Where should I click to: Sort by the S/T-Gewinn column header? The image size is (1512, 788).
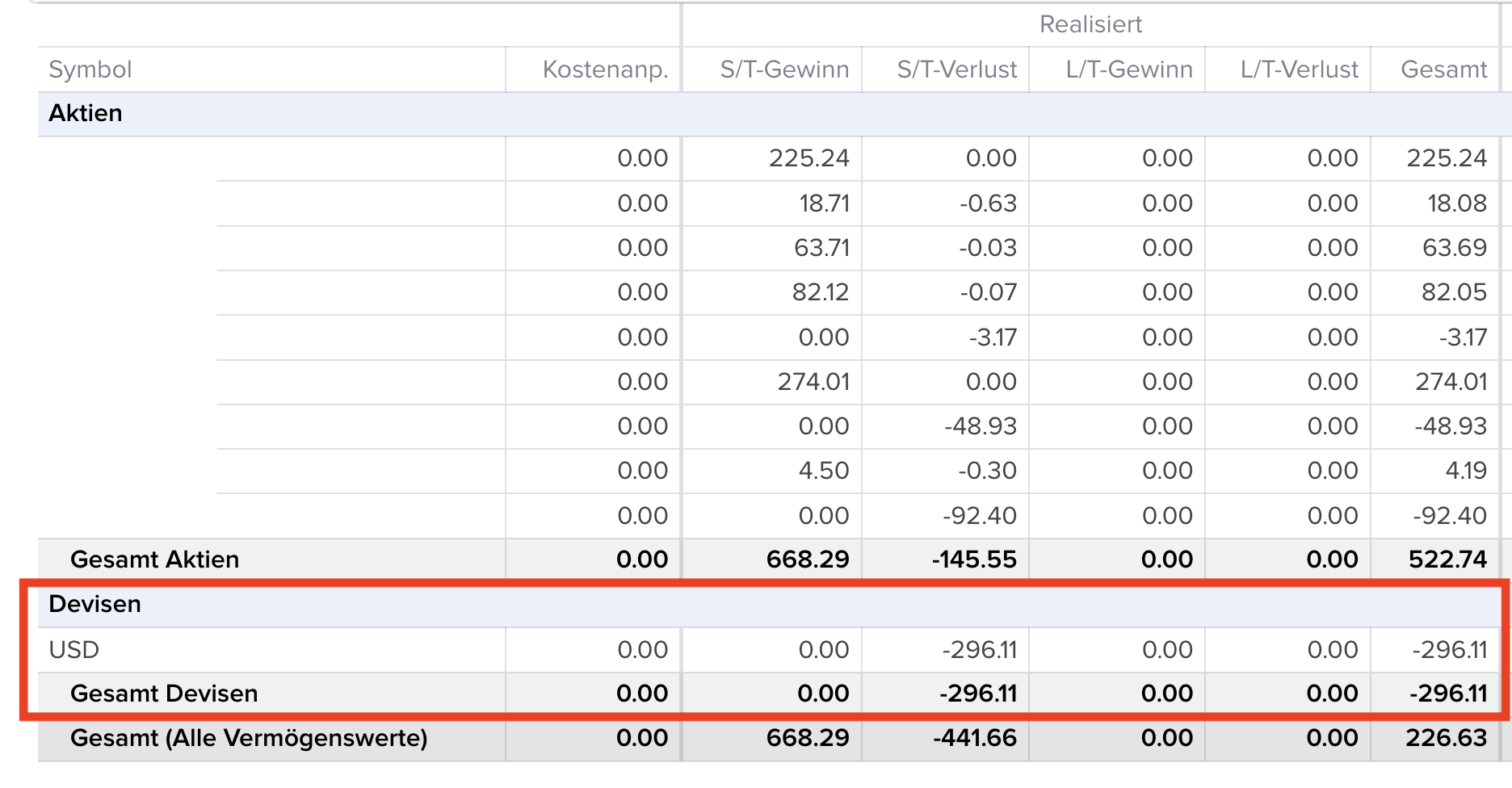click(x=784, y=69)
